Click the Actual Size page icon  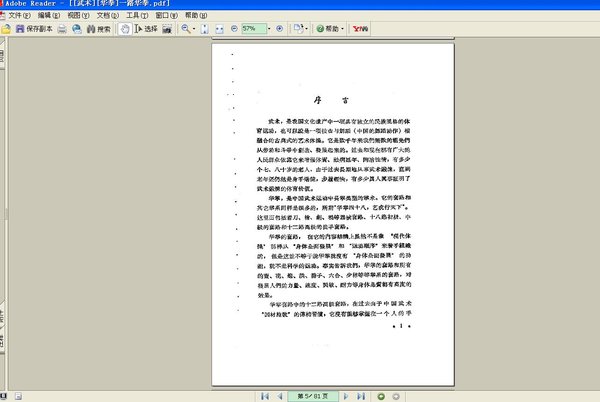(x=204, y=29)
